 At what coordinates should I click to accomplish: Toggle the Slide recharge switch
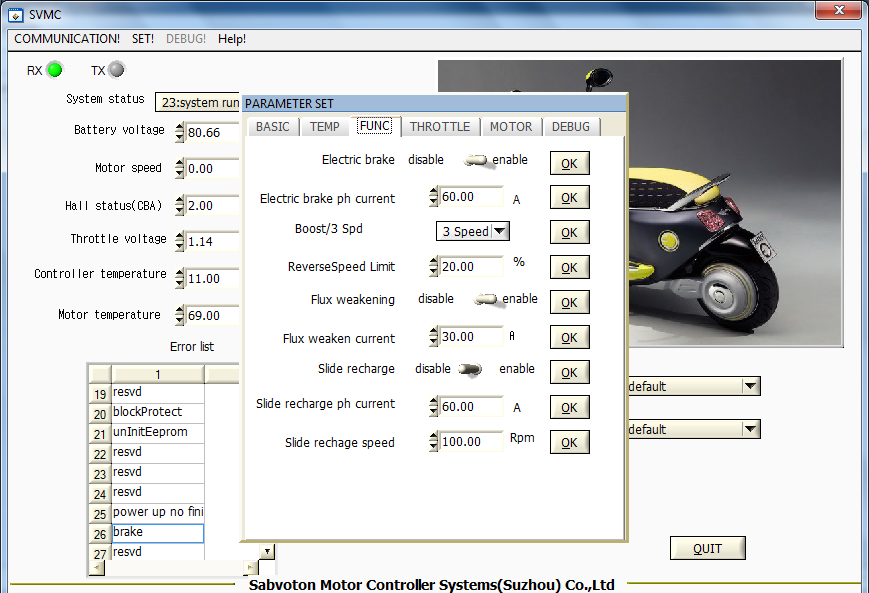[x=469, y=369]
